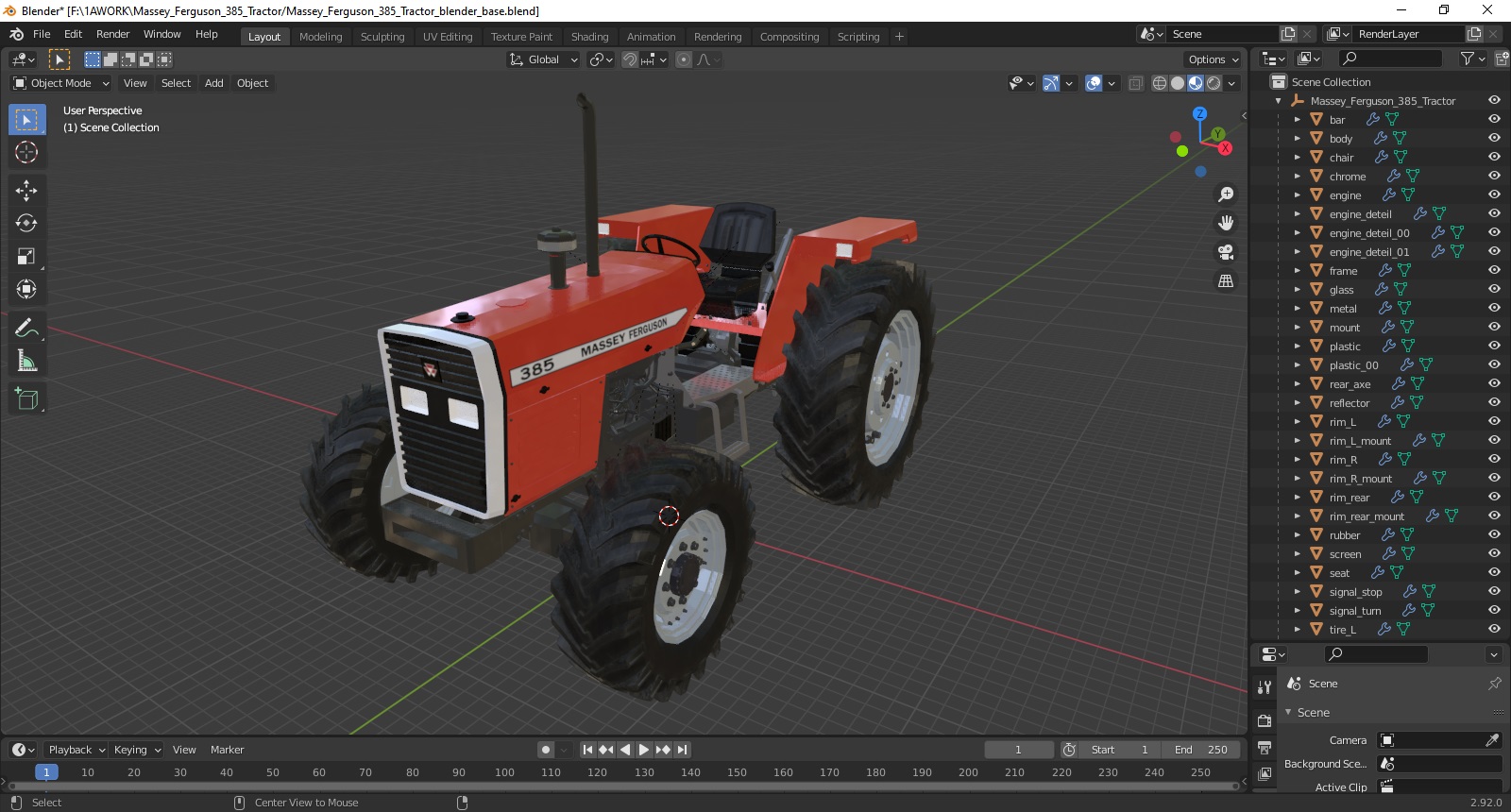The width and height of the screenshot is (1511, 812).
Task: Click the outliner search field
Action: point(1390,59)
